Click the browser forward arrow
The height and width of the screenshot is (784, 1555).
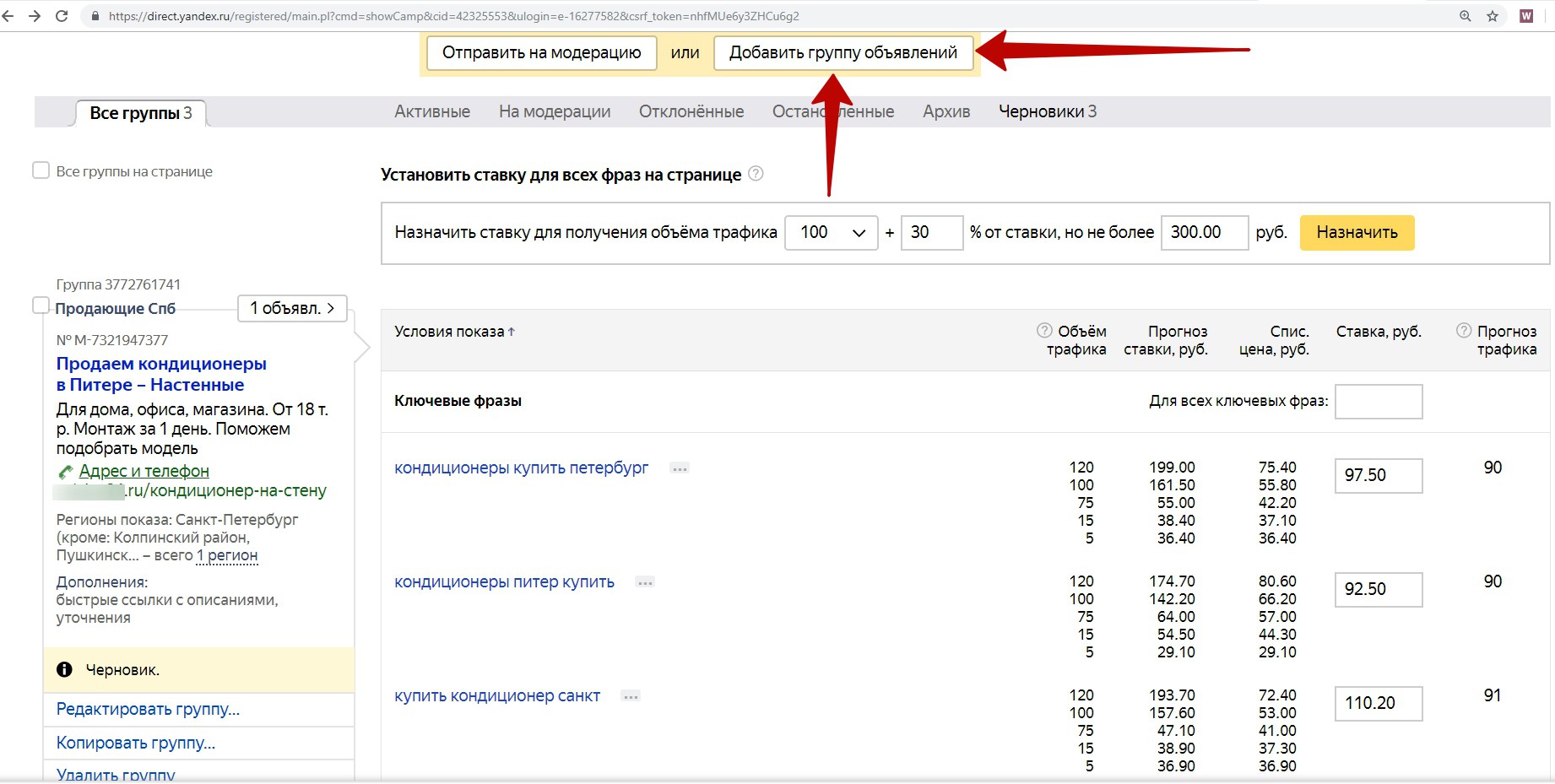35,16
